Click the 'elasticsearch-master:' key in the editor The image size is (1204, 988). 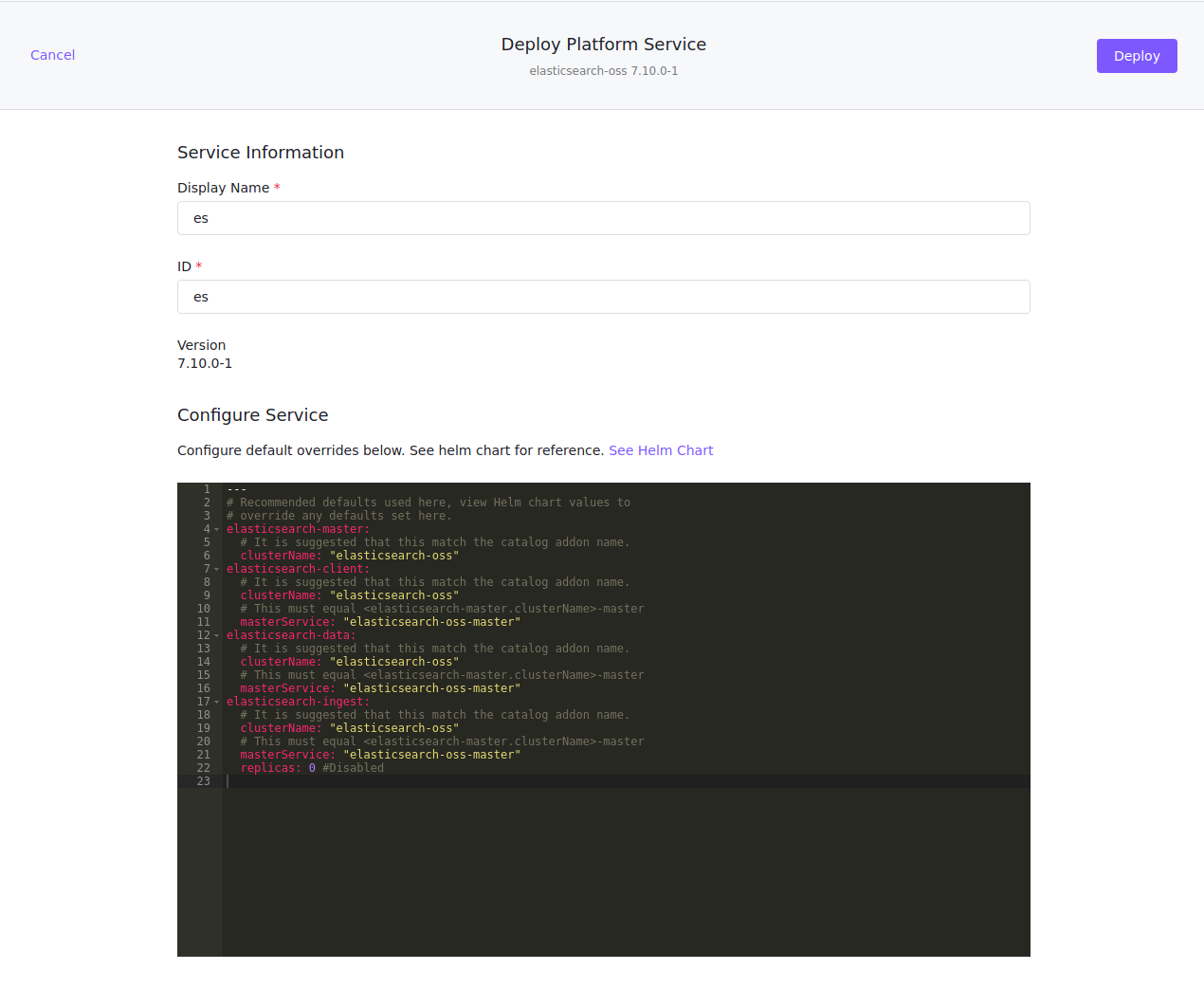[x=298, y=529]
